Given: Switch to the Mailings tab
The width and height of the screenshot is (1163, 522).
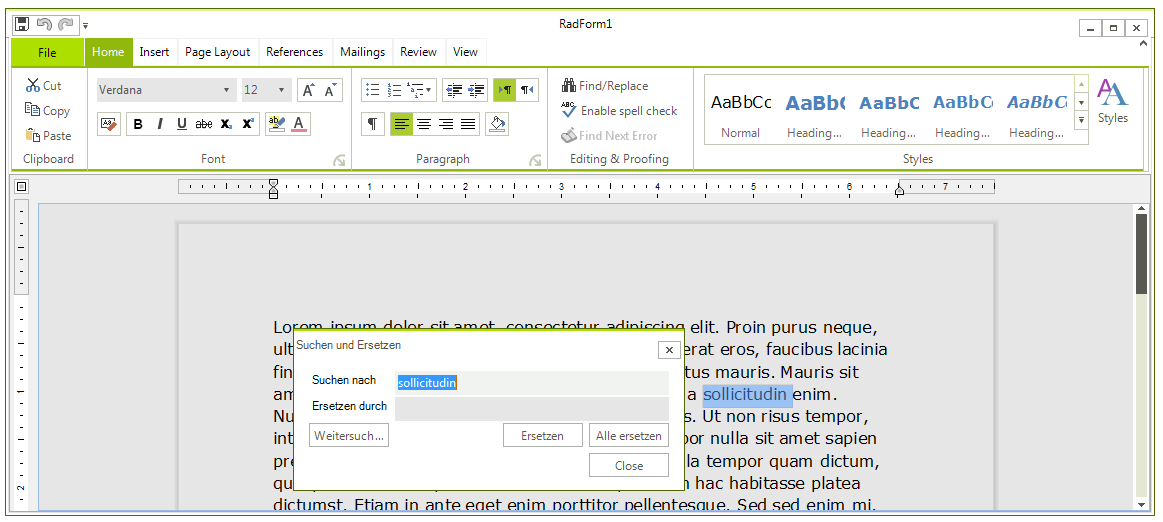Looking at the screenshot, I should pos(363,52).
